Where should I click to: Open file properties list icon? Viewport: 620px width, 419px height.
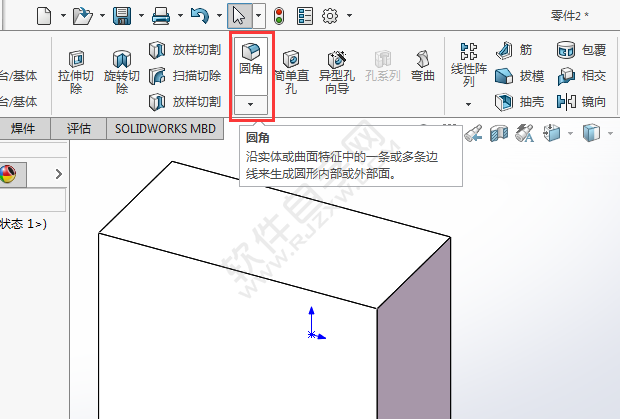pyautogui.click(x=305, y=16)
